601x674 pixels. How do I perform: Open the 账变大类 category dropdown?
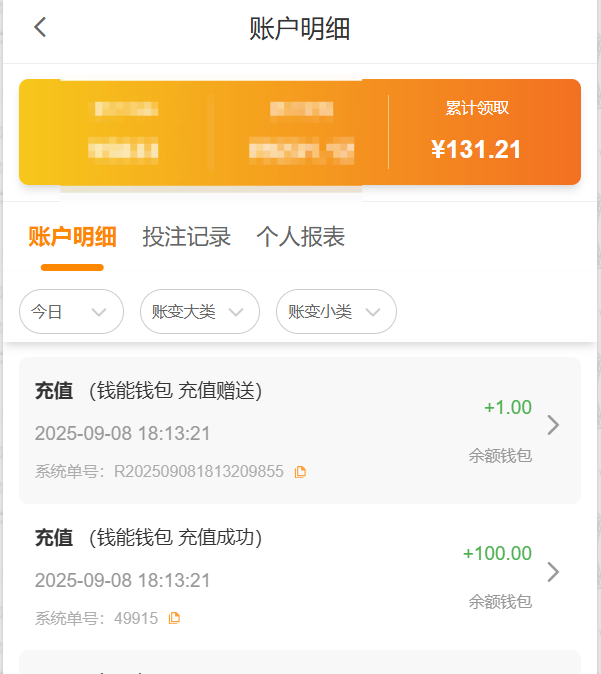(x=199, y=312)
